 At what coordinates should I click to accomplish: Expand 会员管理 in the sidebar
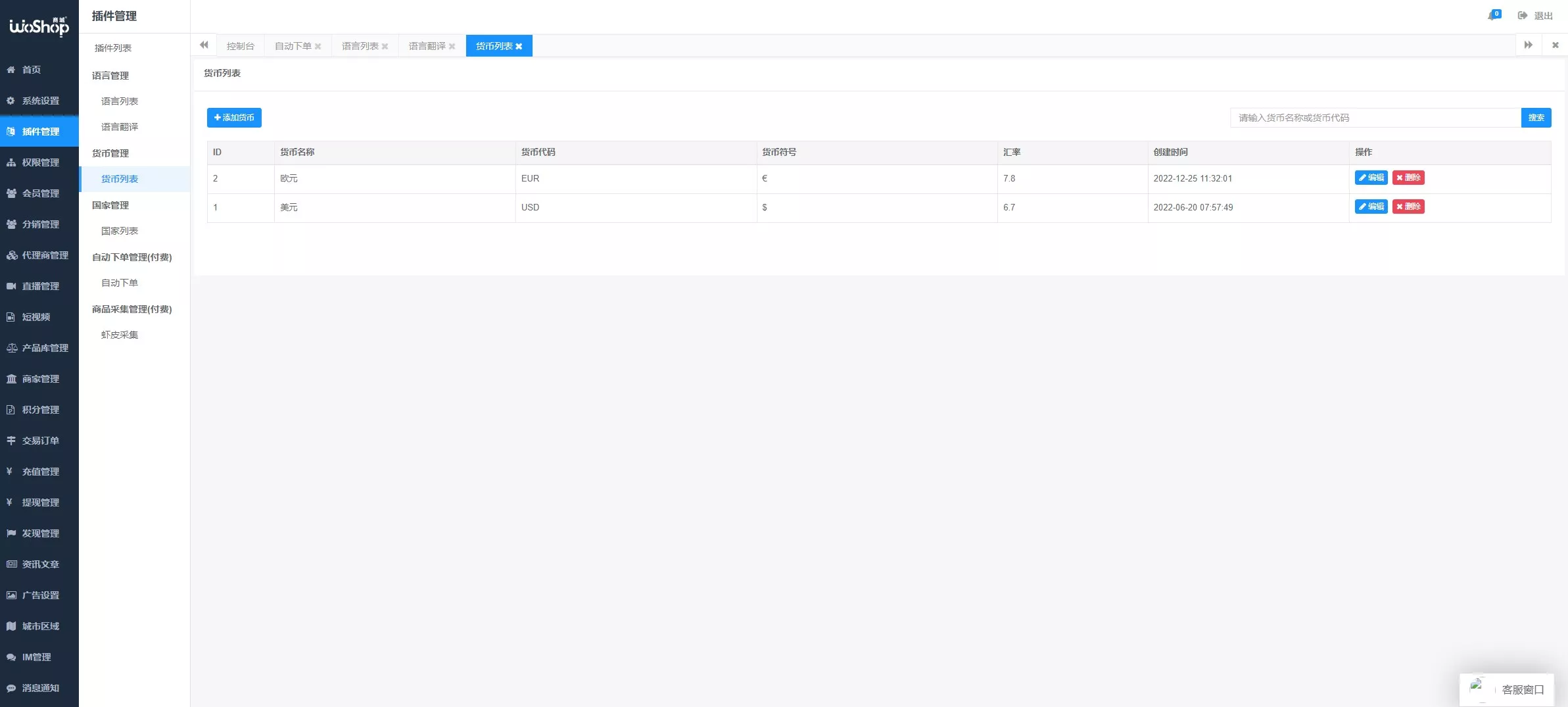[39, 193]
